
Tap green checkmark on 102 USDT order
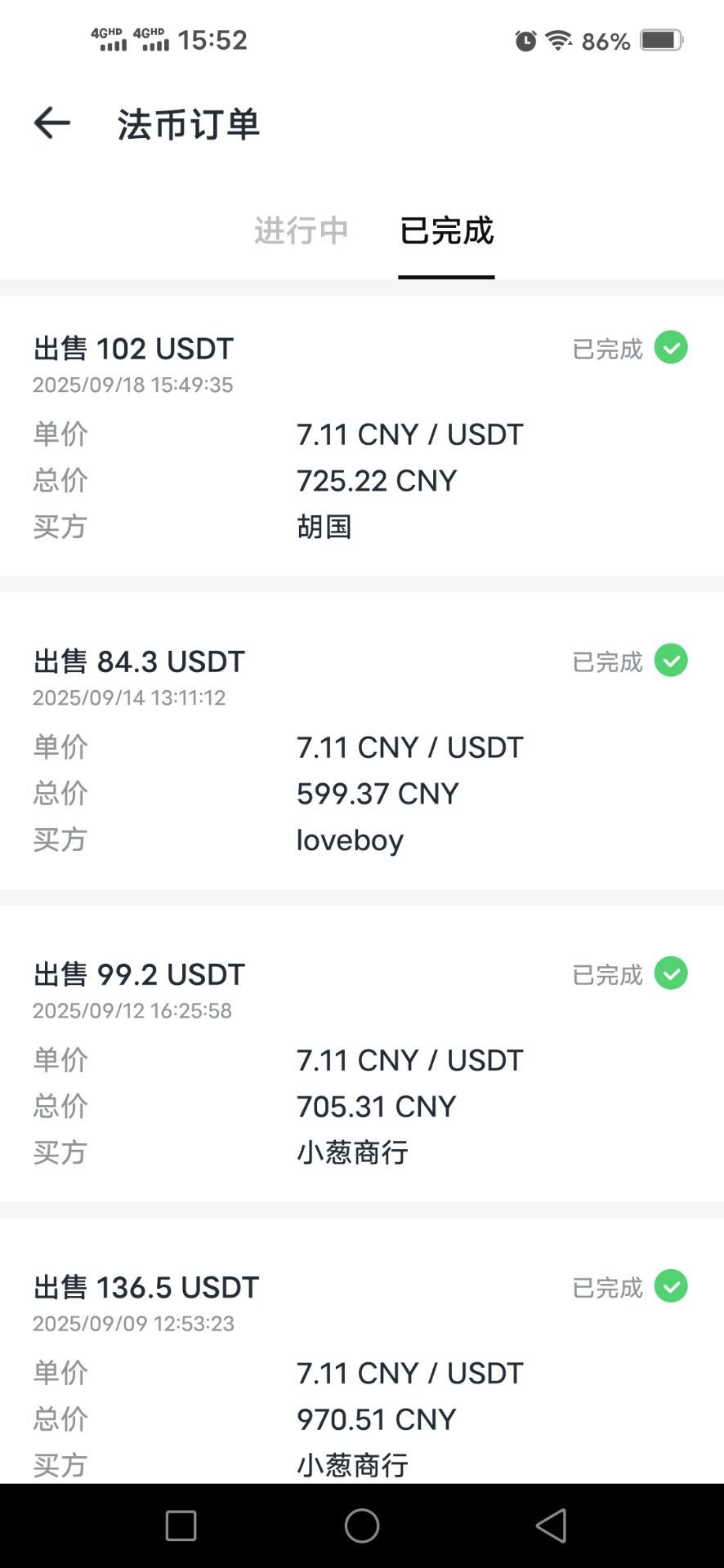(x=671, y=348)
